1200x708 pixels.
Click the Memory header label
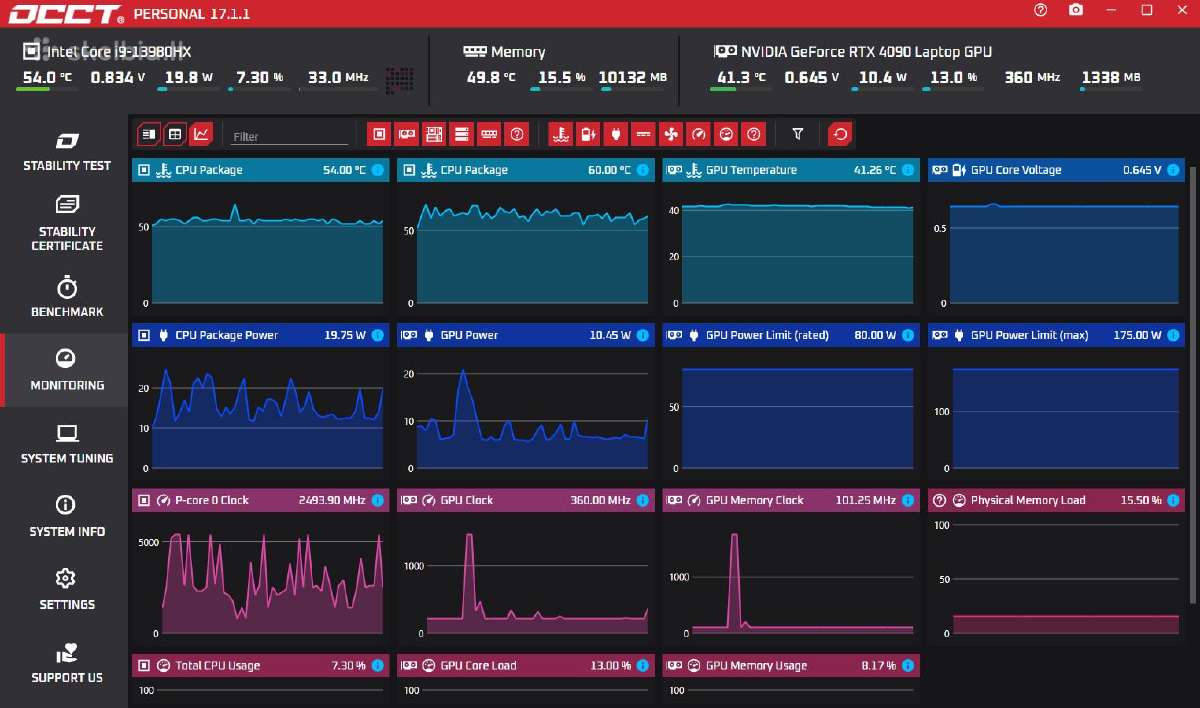click(505, 52)
